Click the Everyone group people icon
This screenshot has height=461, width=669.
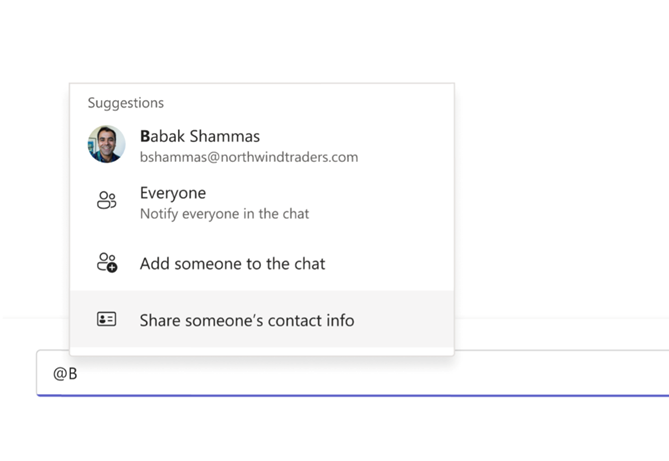[x=106, y=200]
